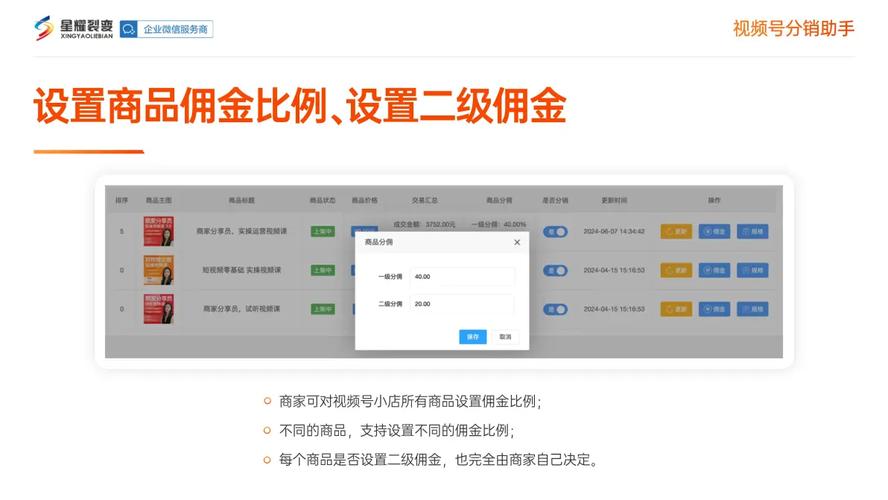This screenshot has width=888, height=500.
Task: Click yellow 更新 button in 试听视频课 row
Action: 676,309
